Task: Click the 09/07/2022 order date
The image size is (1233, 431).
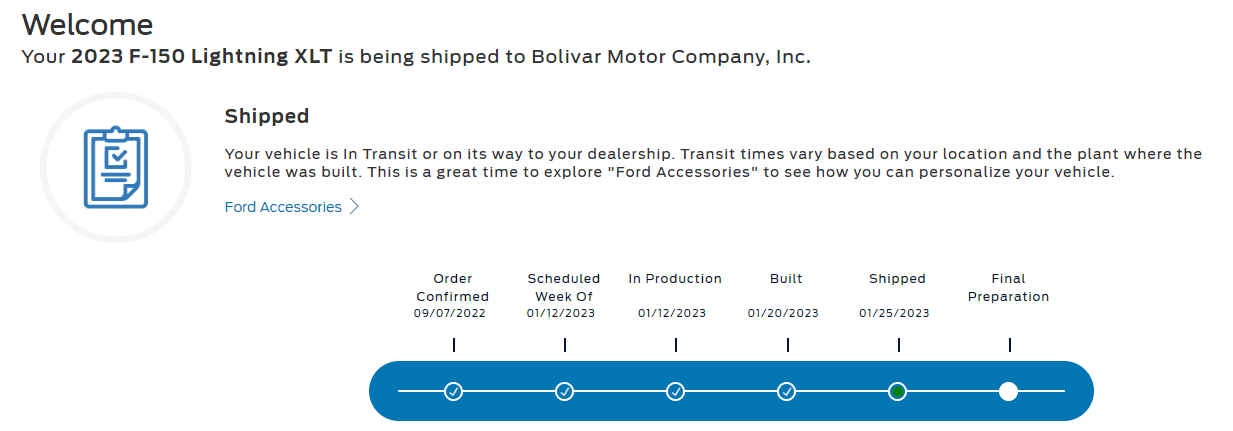Action: pyautogui.click(x=449, y=313)
